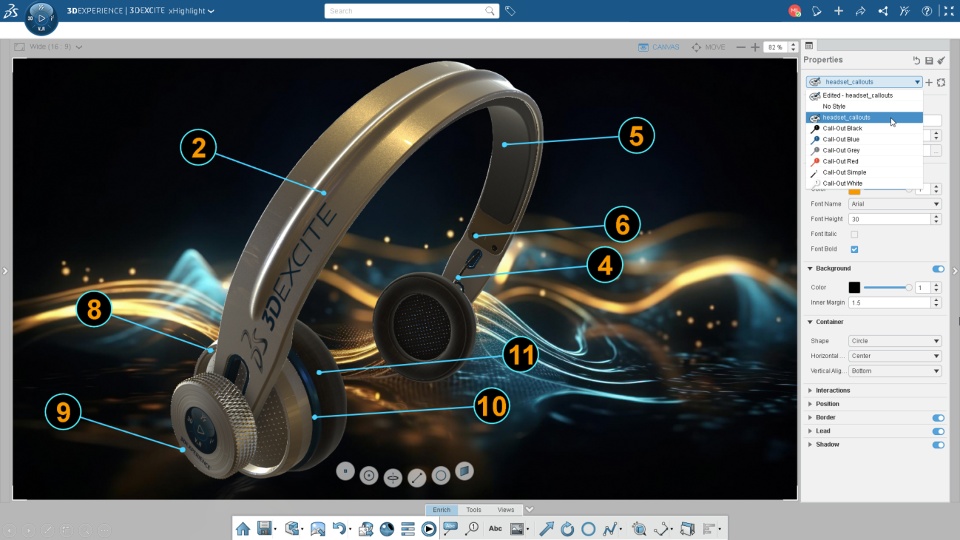This screenshot has height=540, width=960.
Task: Toggle the Border switch
Action: pyautogui.click(x=938, y=418)
